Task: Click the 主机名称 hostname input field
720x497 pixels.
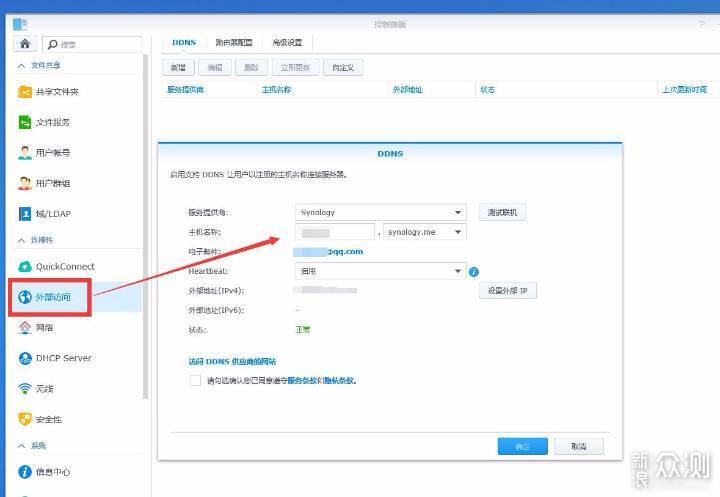Action: click(335, 232)
